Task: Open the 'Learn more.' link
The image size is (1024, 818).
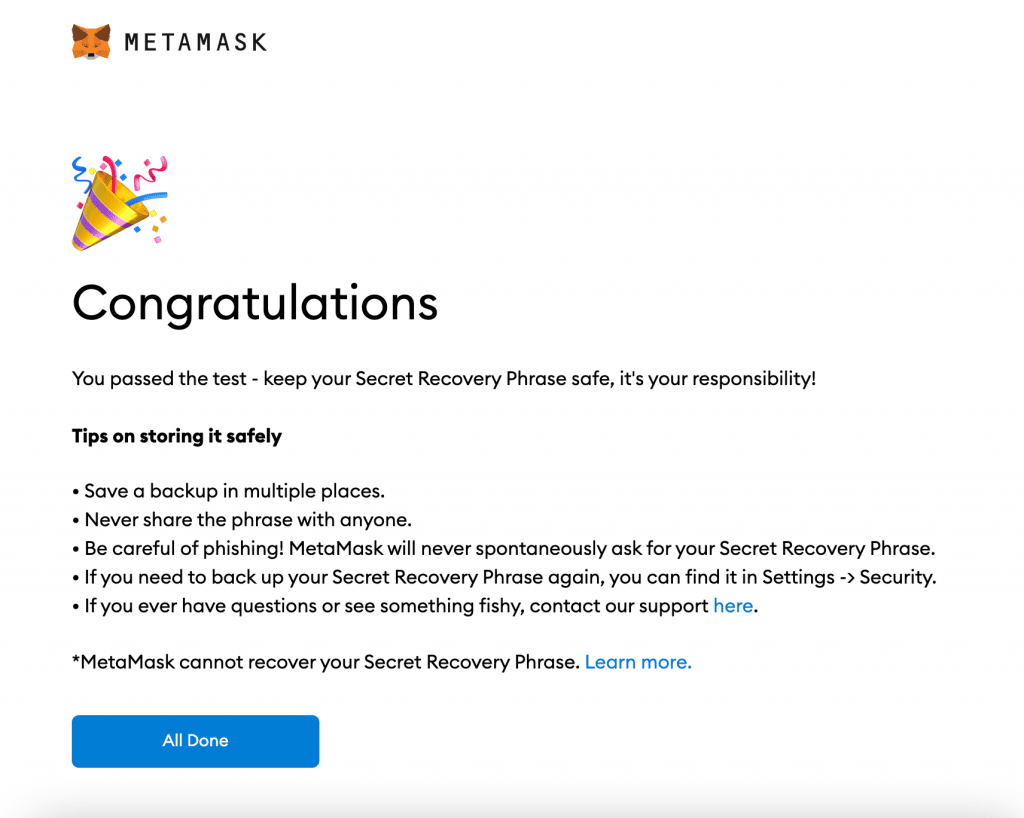Action: pos(638,662)
